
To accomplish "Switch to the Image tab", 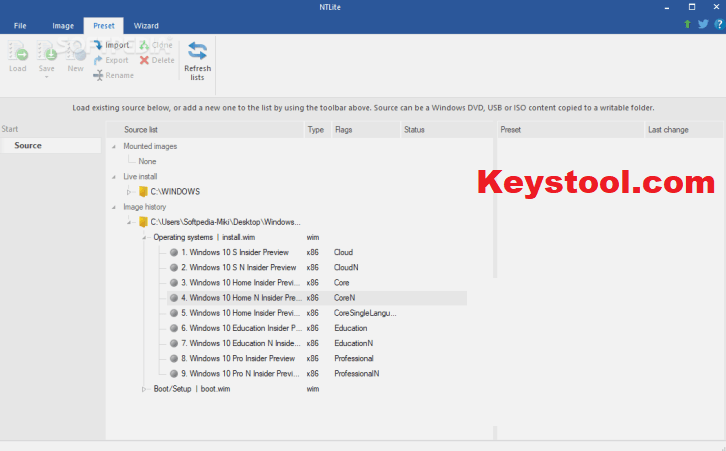I will pos(63,25).
